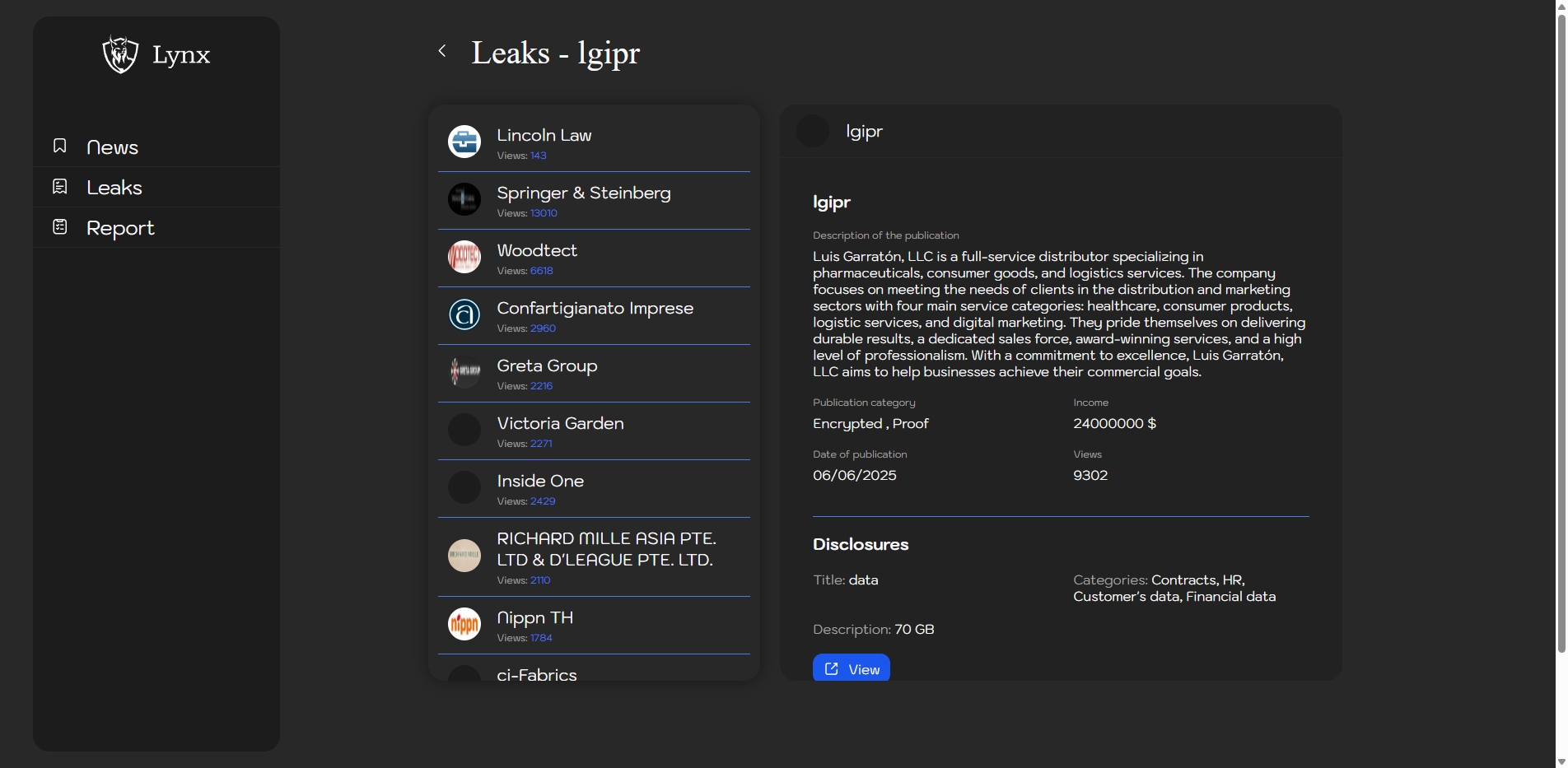This screenshot has height=768, width=1568.
Task: Click the external-link icon on View button
Action: (832, 669)
